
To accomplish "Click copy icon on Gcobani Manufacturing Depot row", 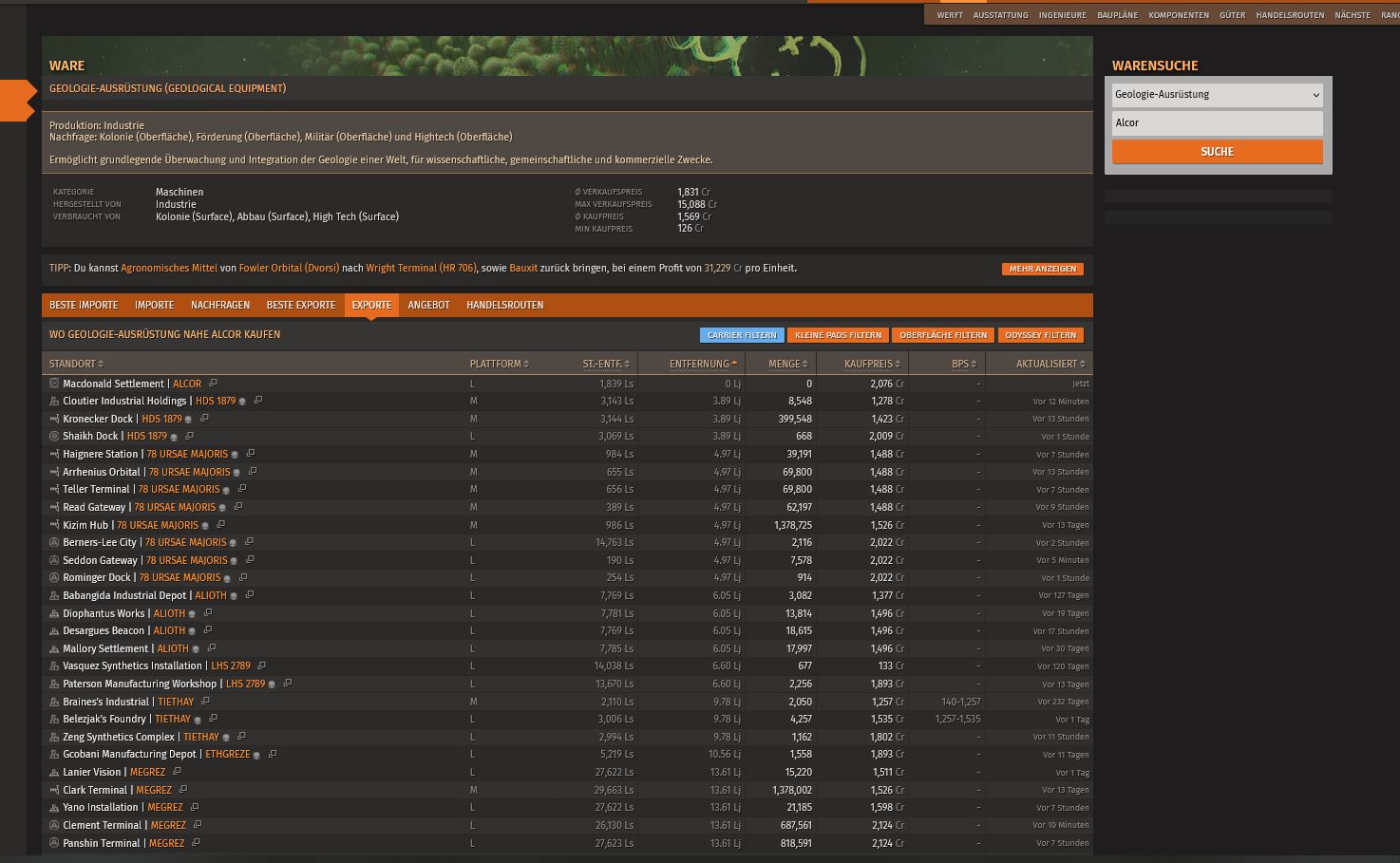I will [x=272, y=755].
